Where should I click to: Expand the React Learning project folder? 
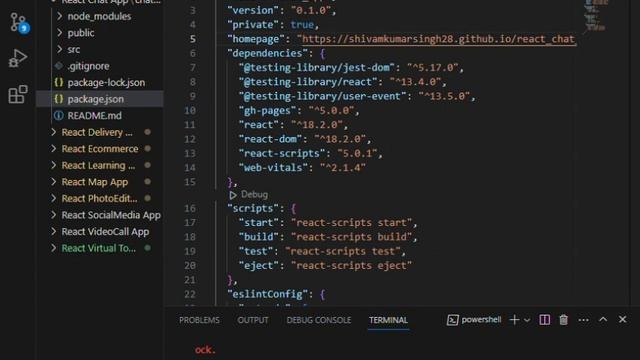pyautogui.click(x=53, y=165)
